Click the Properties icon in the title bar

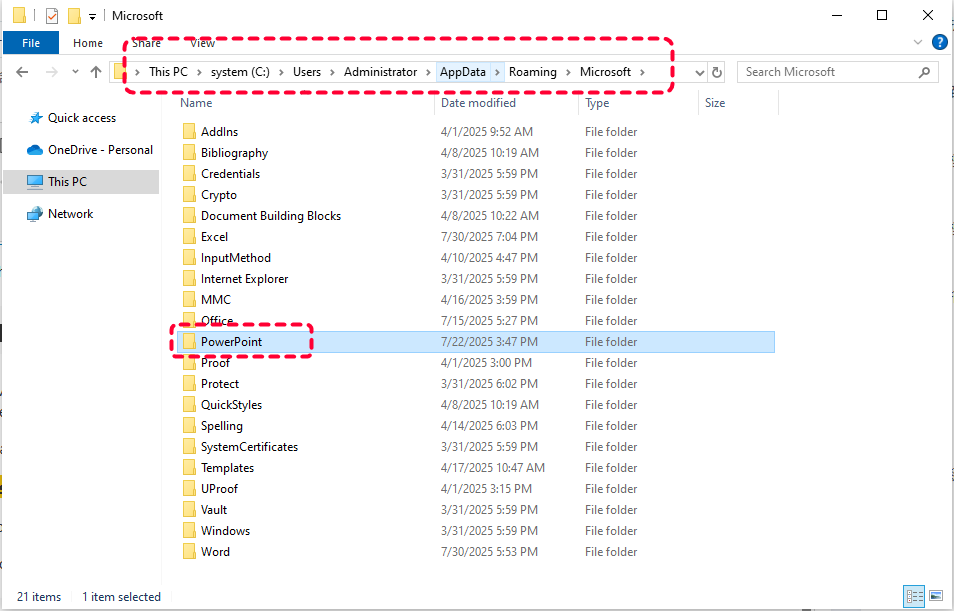[52, 16]
